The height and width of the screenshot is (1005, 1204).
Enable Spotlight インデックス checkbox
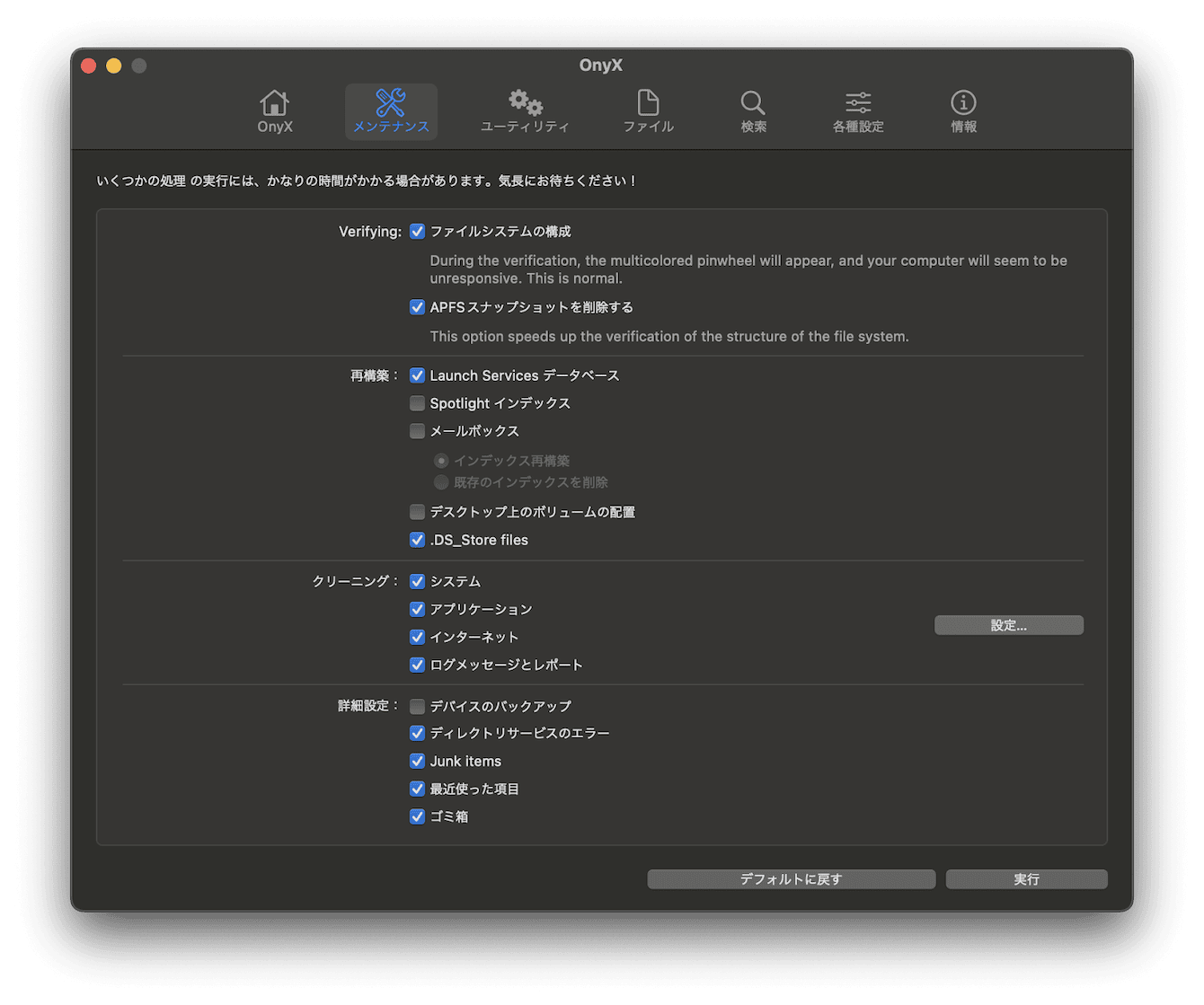pos(417,403)
